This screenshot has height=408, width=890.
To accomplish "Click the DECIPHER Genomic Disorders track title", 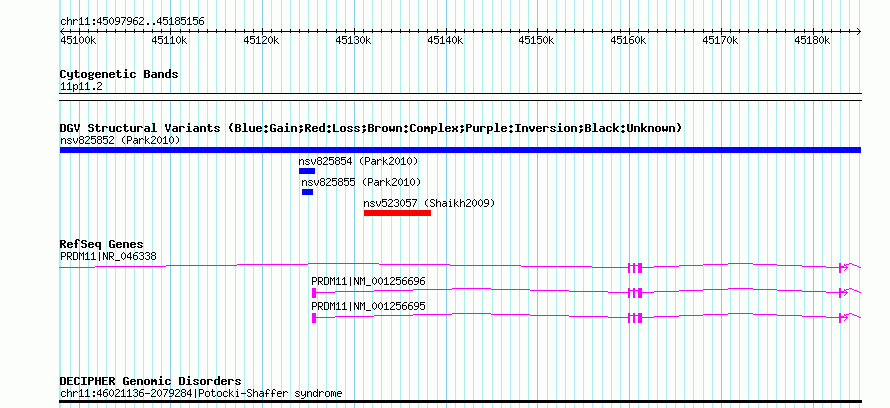I will (x=150, y=381).
